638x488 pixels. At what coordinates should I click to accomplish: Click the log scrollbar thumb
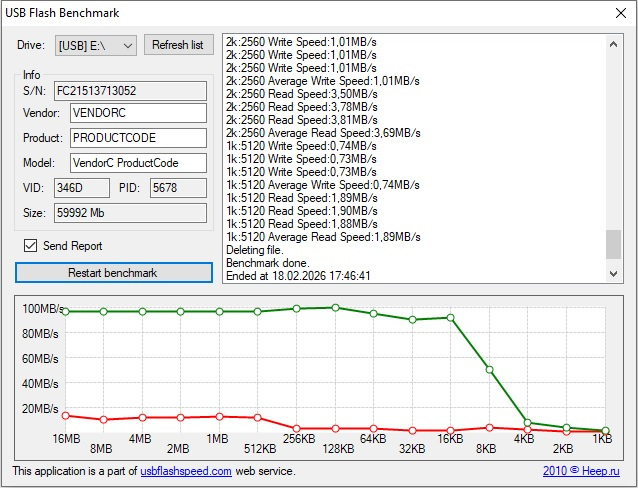tap(614, 244)
